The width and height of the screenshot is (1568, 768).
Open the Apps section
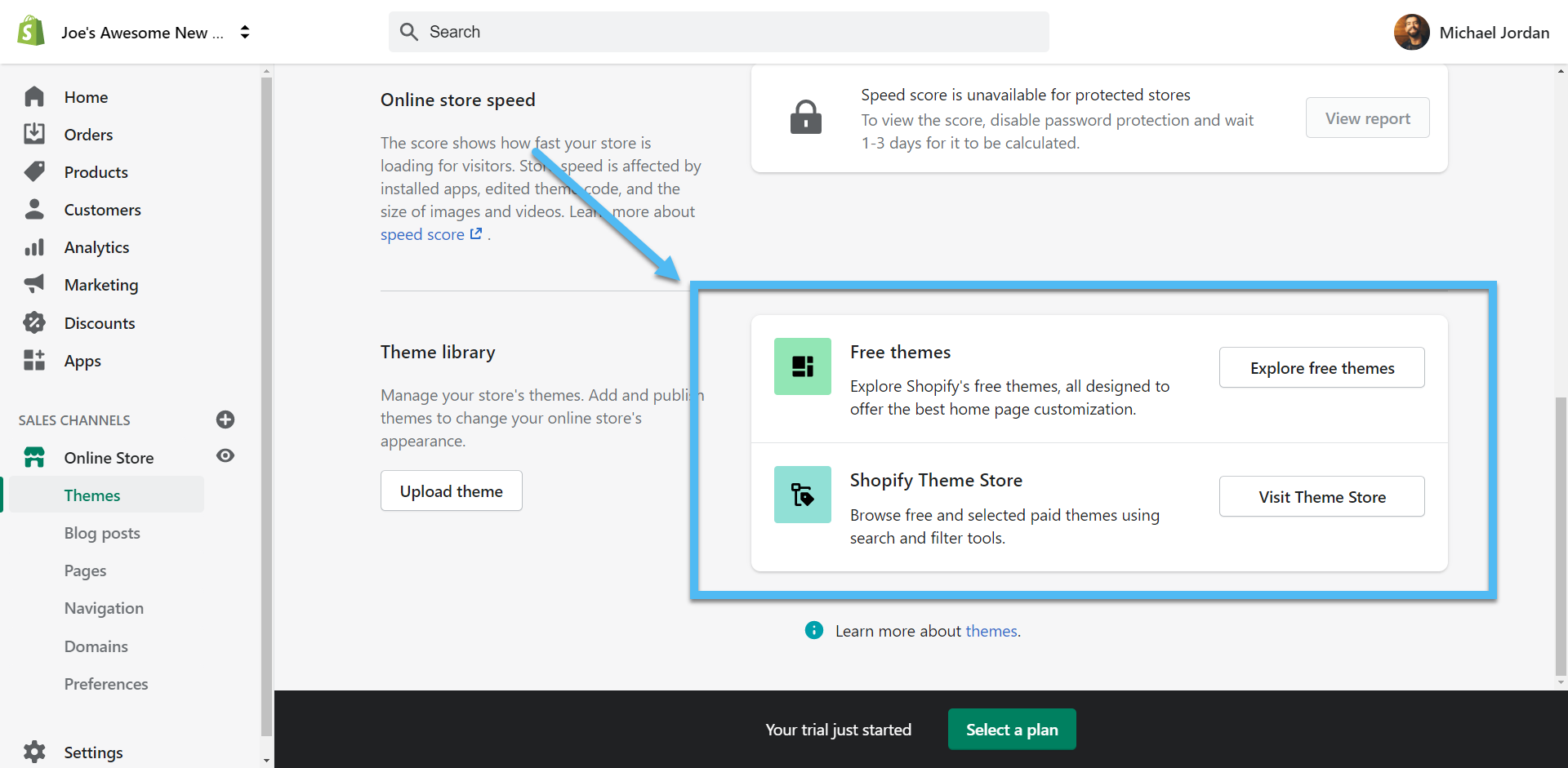pyautogui.click(x=82, y=361)
